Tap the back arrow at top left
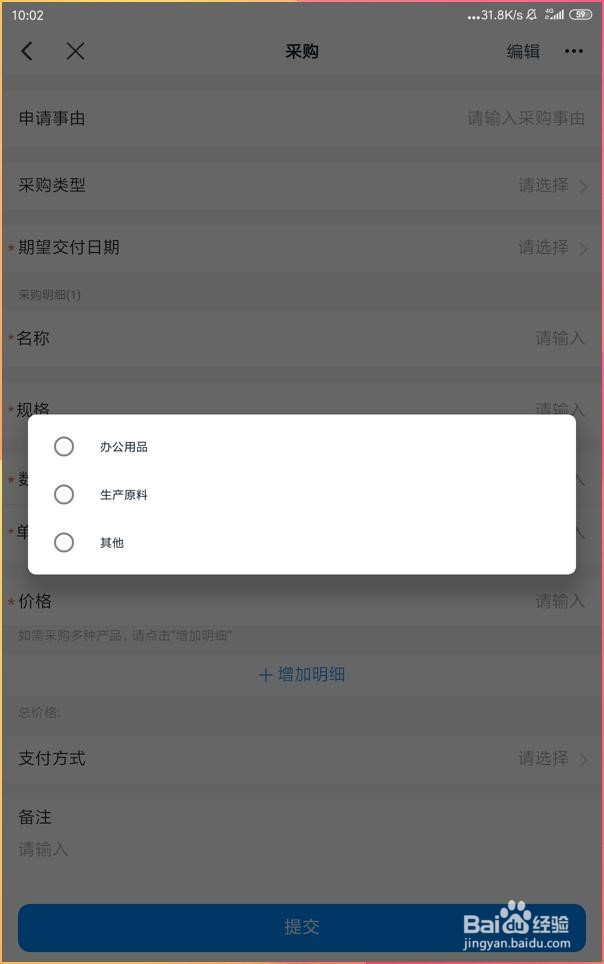 (26, 51)
